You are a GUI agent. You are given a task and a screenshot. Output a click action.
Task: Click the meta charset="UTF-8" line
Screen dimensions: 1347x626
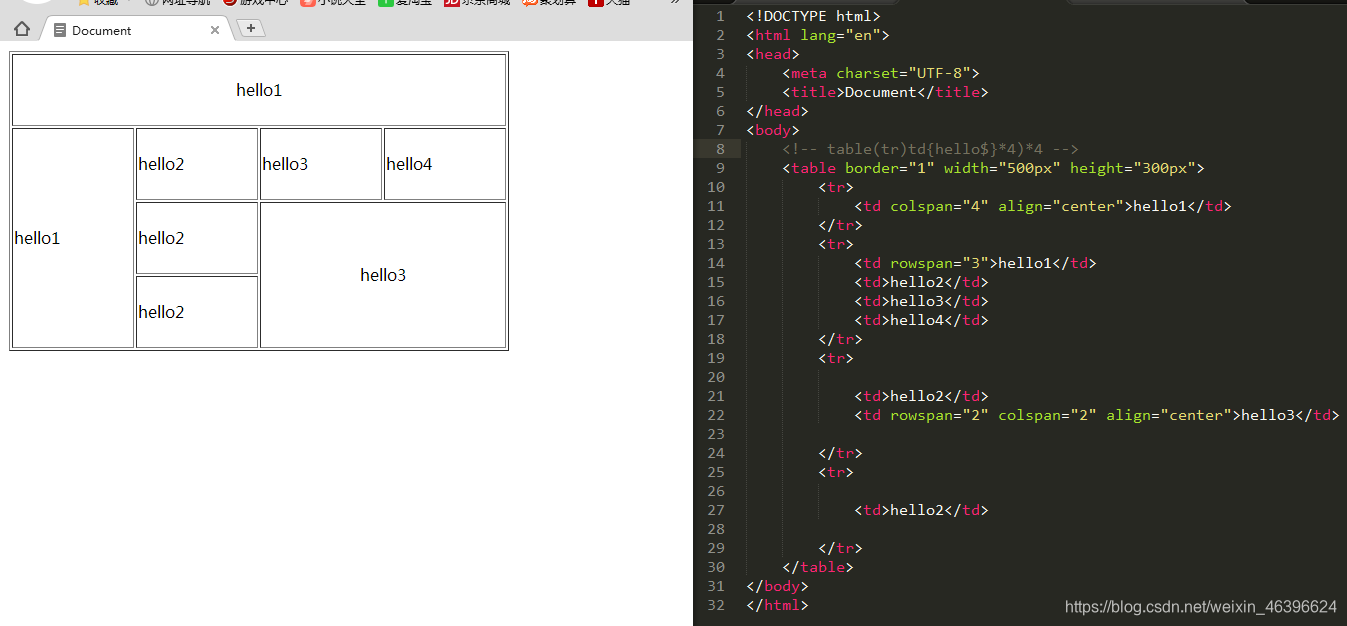[880, 73]
